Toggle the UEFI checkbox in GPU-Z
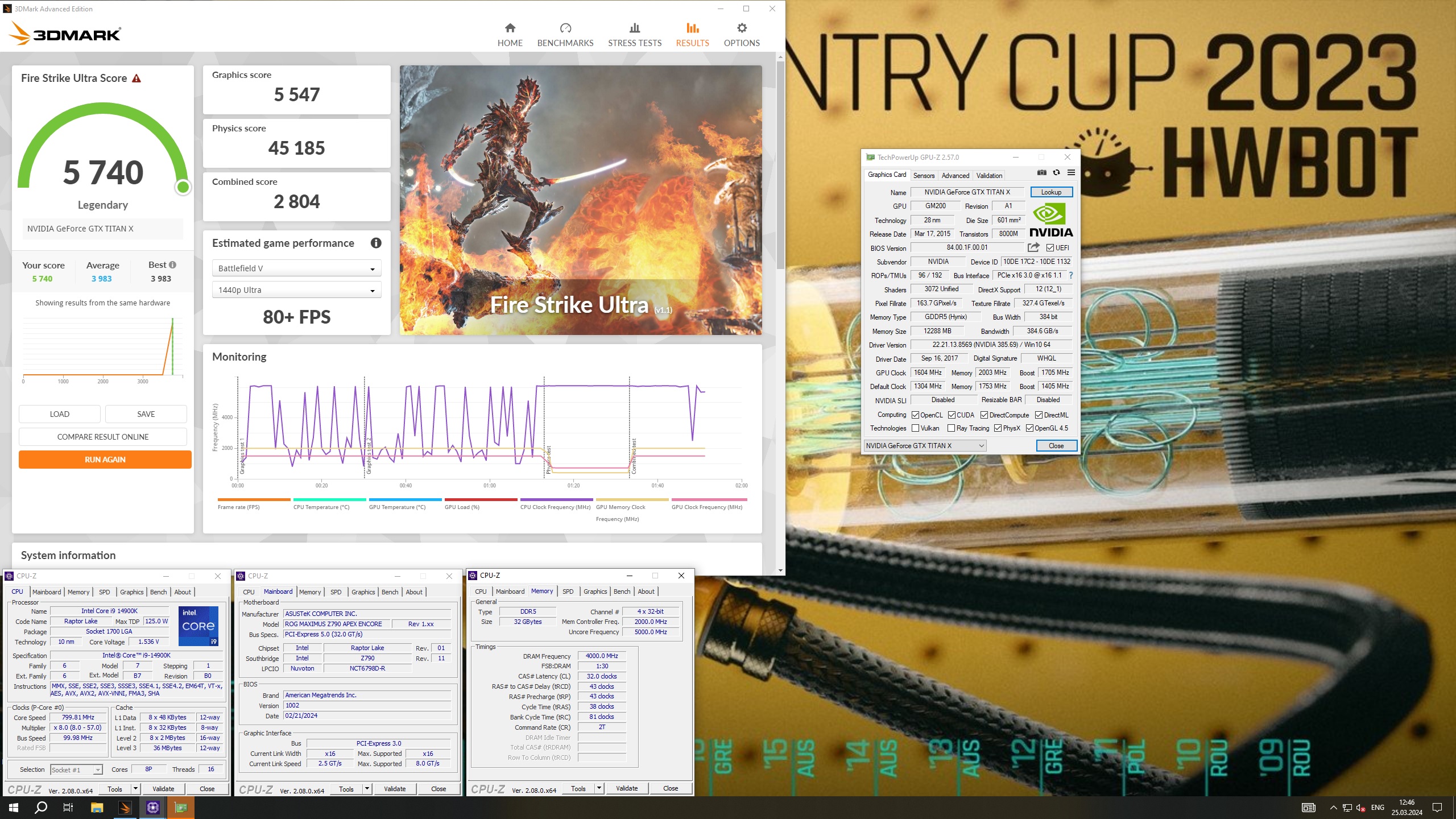The height and width of the screenshot is (819, 1456). (1050, 248)
